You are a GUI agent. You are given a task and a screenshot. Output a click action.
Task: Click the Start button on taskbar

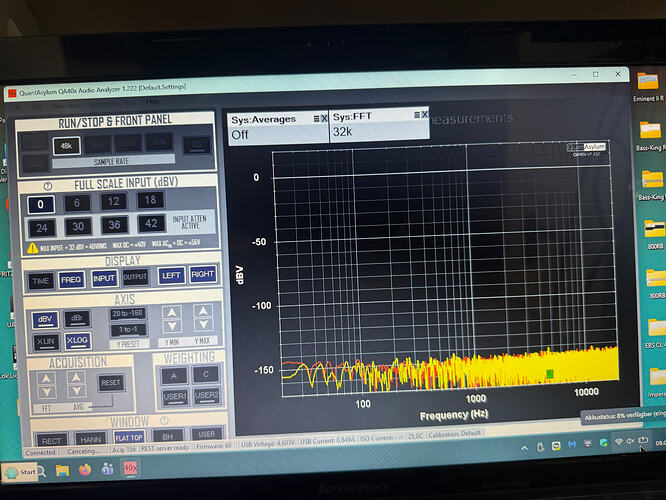(x=19, y=472)
